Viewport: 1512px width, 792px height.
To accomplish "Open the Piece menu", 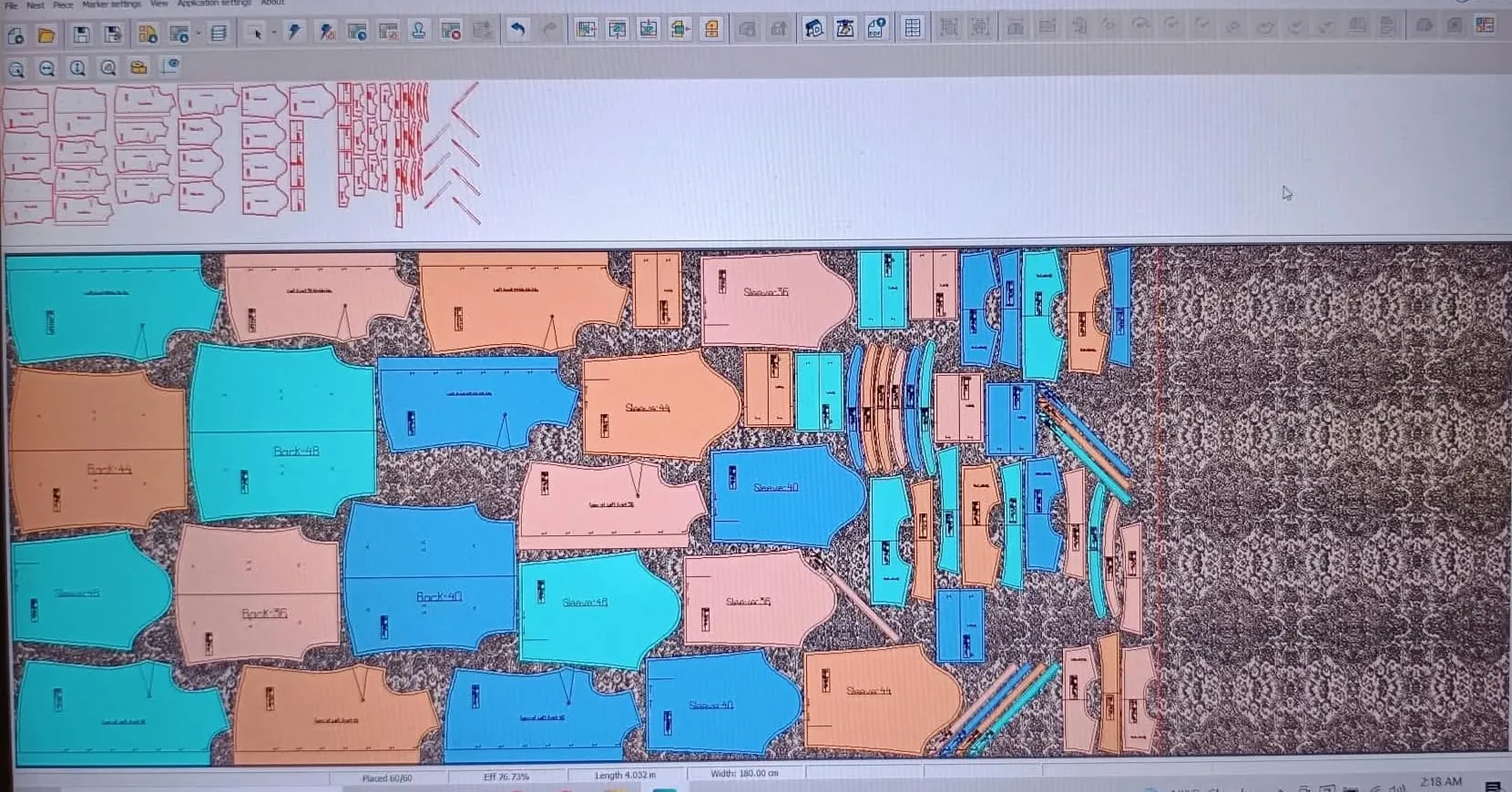I will point(63,5).
